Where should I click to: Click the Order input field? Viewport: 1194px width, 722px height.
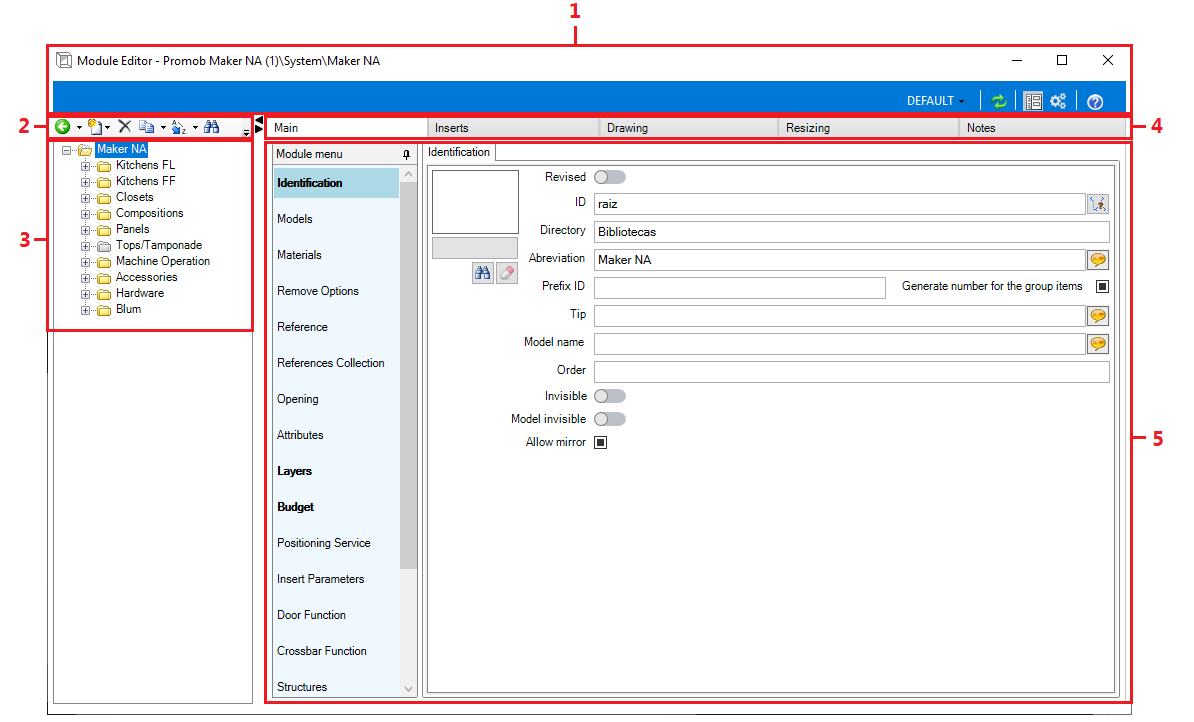click(x=851, y=372)
